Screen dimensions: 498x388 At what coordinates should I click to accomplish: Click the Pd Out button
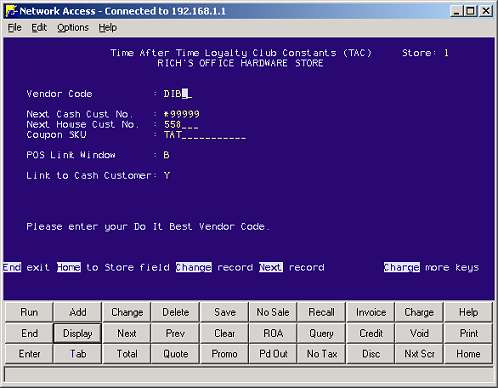pos(273,354)
